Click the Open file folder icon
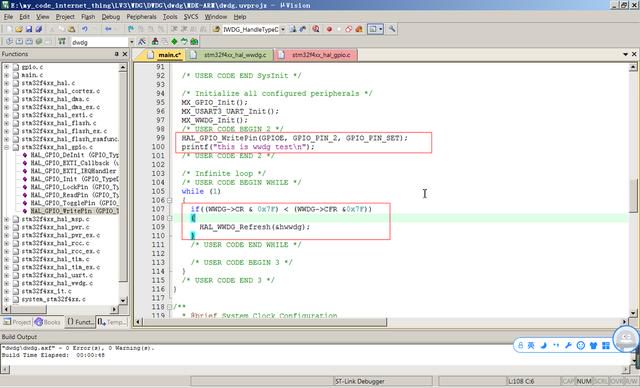Screen dimensions: 640x388 19,29
